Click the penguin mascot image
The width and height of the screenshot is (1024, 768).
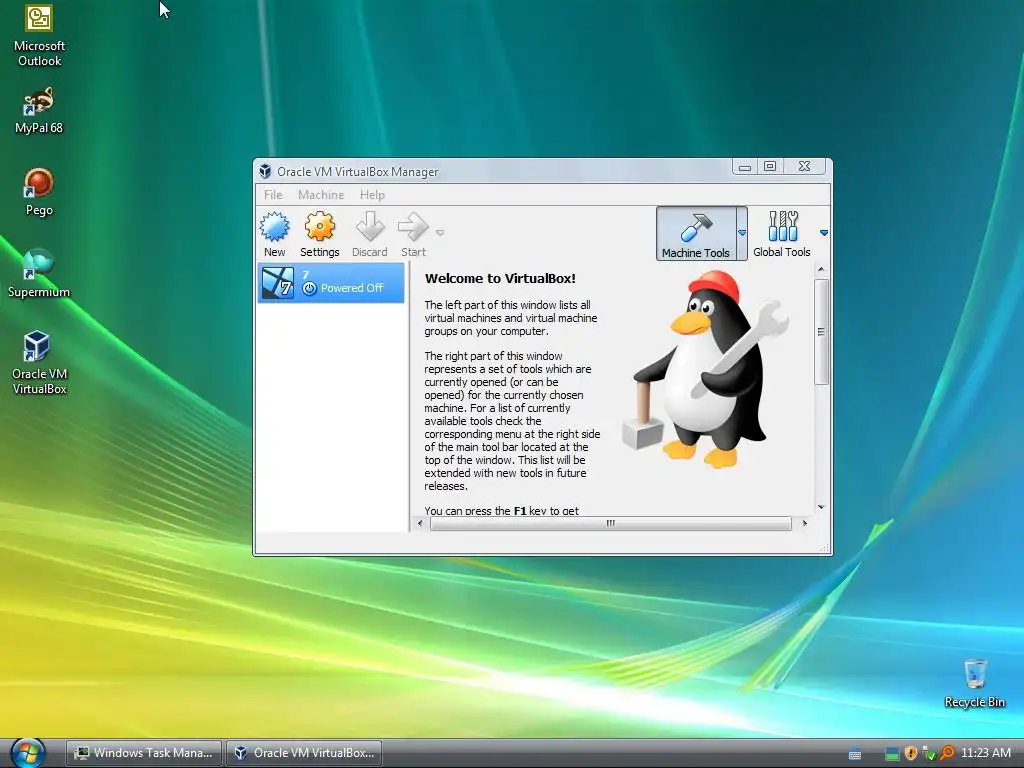(x=707, y=369)
